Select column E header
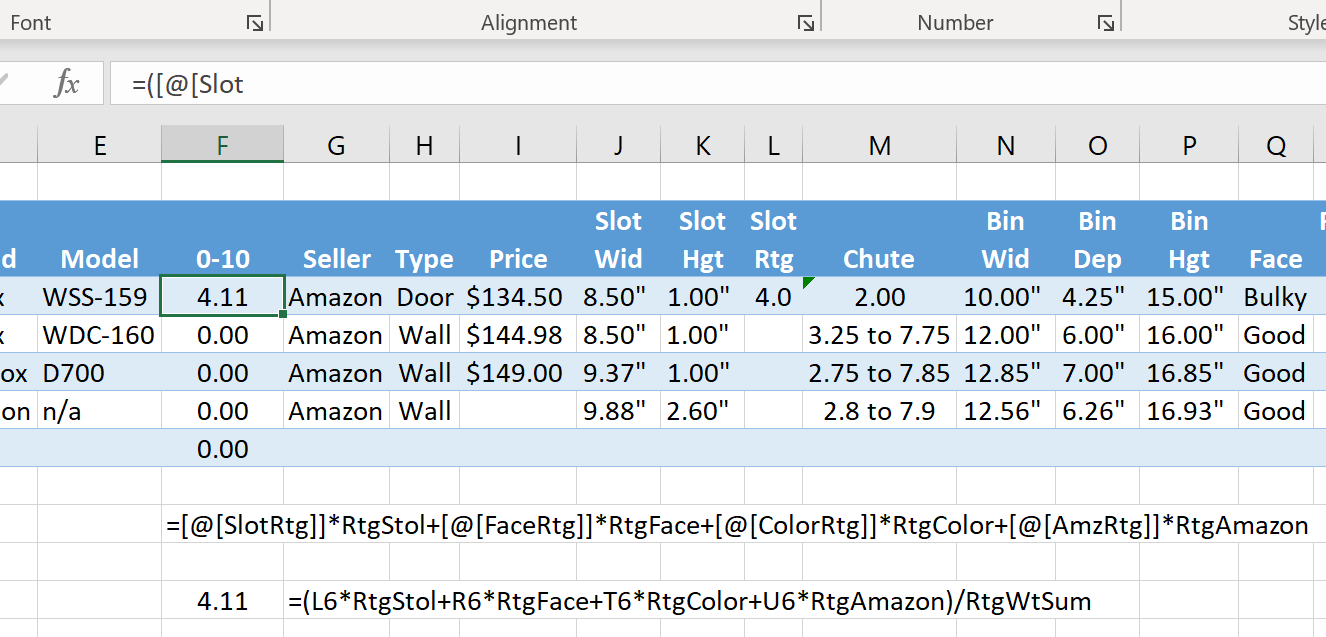 point(100,146)
